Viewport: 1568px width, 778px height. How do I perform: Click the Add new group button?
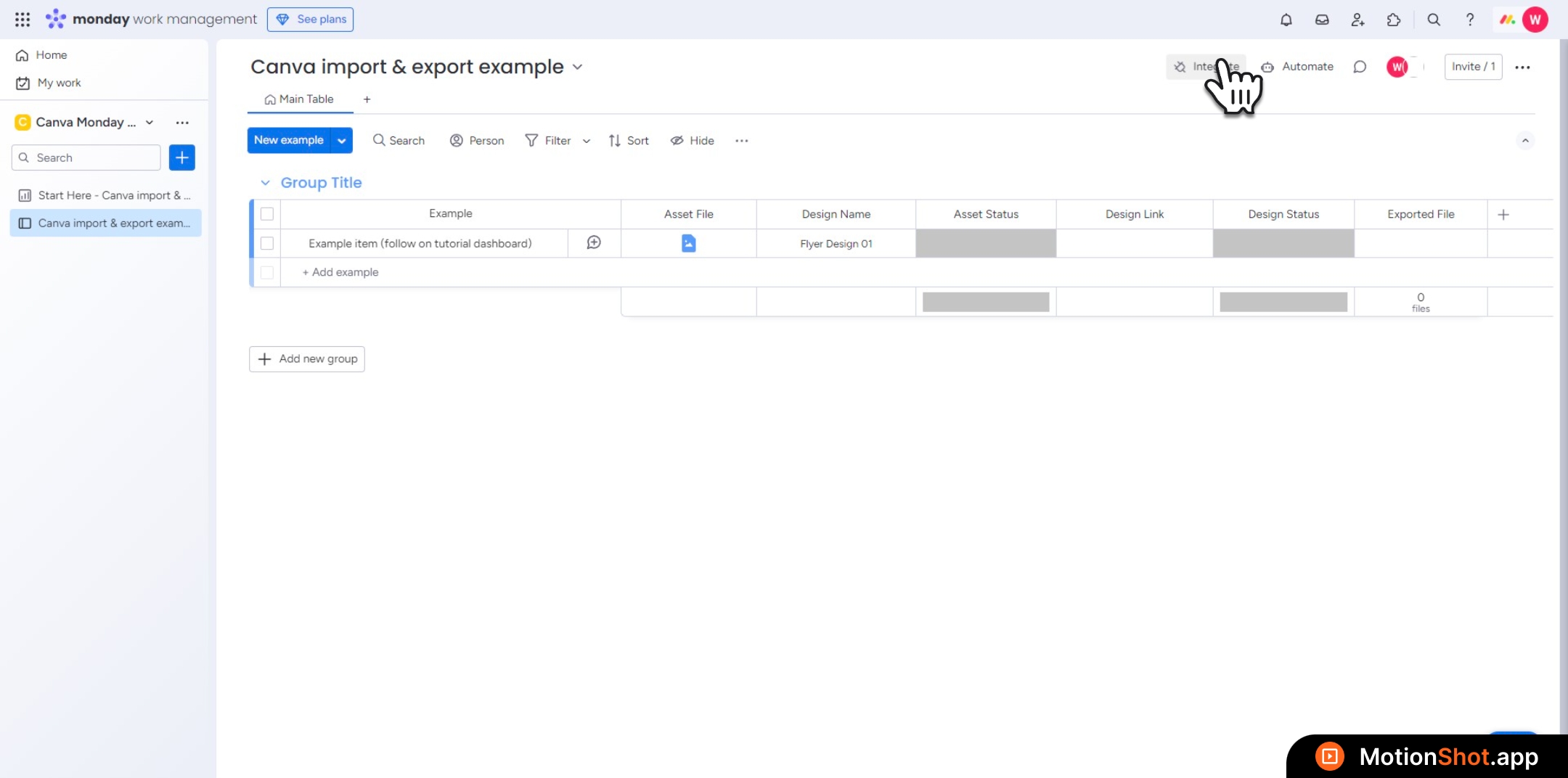click(307, 359)
